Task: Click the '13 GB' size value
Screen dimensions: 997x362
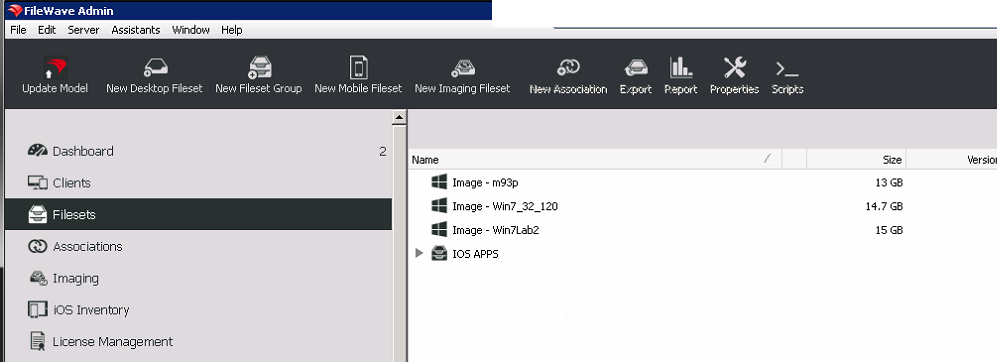Action: point(889,183)
